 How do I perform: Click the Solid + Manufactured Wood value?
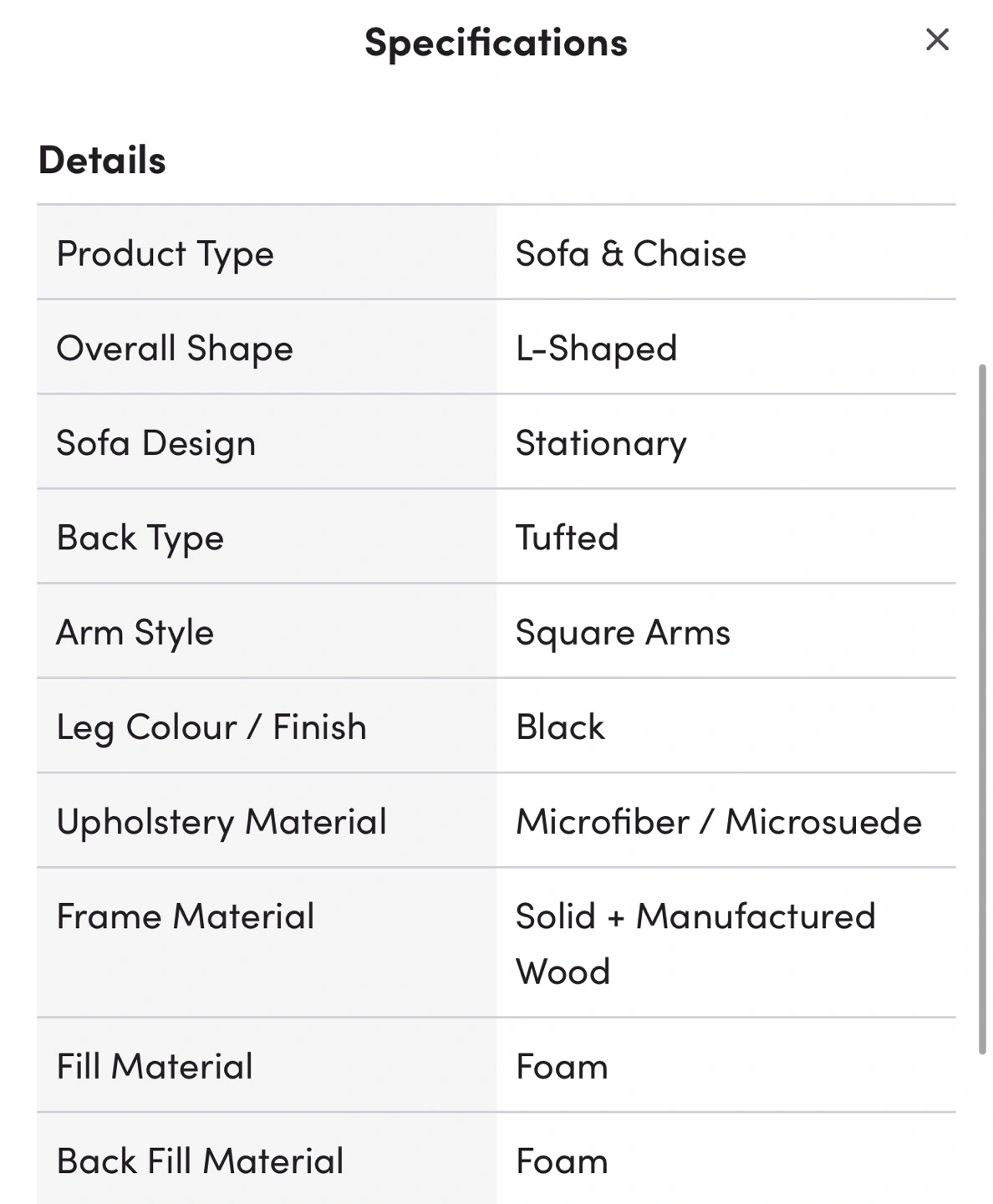coord(695,943)
